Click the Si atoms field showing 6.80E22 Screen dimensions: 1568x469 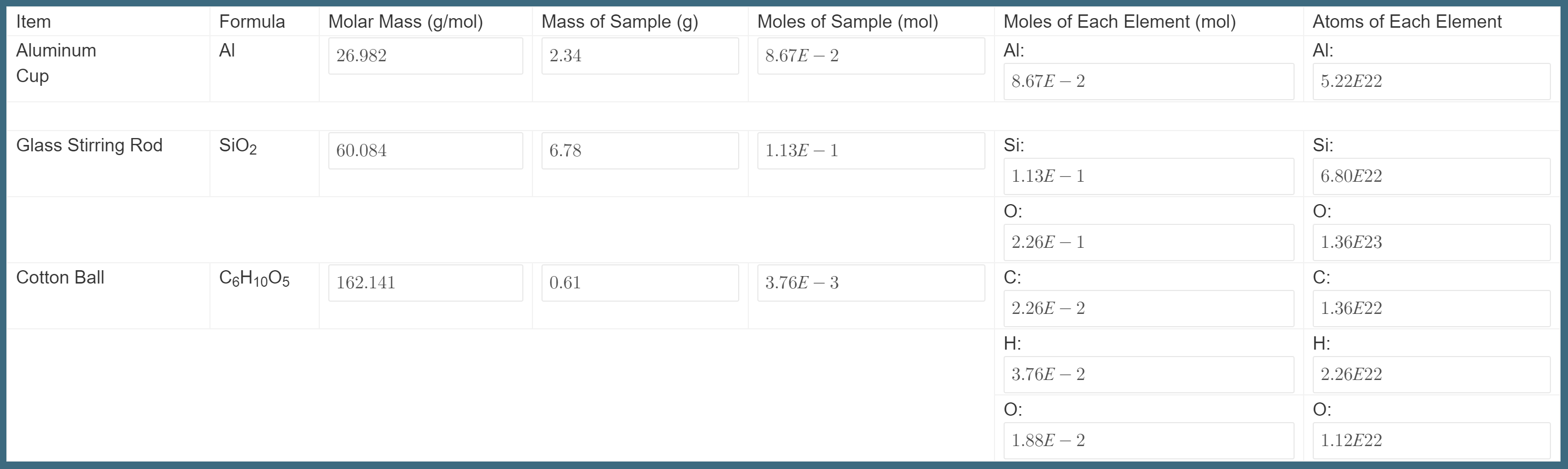tap(1431, 176)
